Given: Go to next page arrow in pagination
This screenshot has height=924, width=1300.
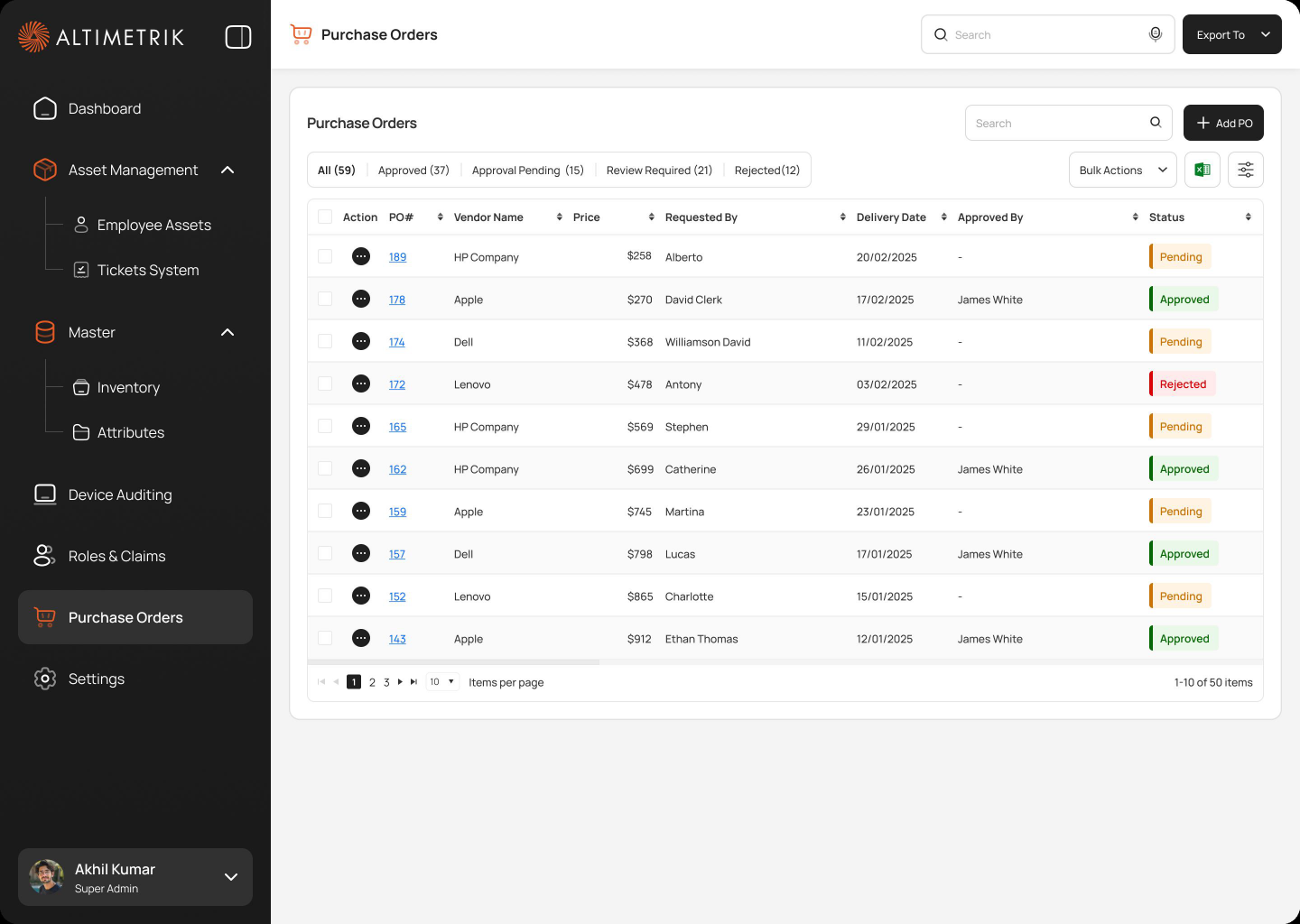Looking at the screenshot, I should tap(400, 682).
